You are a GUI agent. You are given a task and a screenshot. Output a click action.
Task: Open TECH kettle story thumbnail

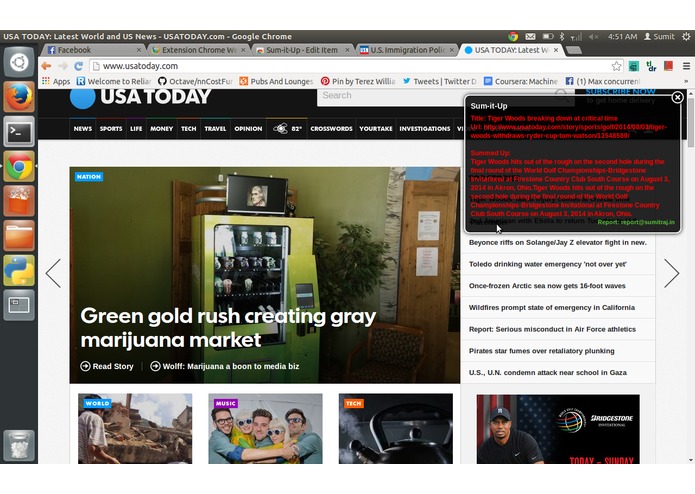click(396, 429)
